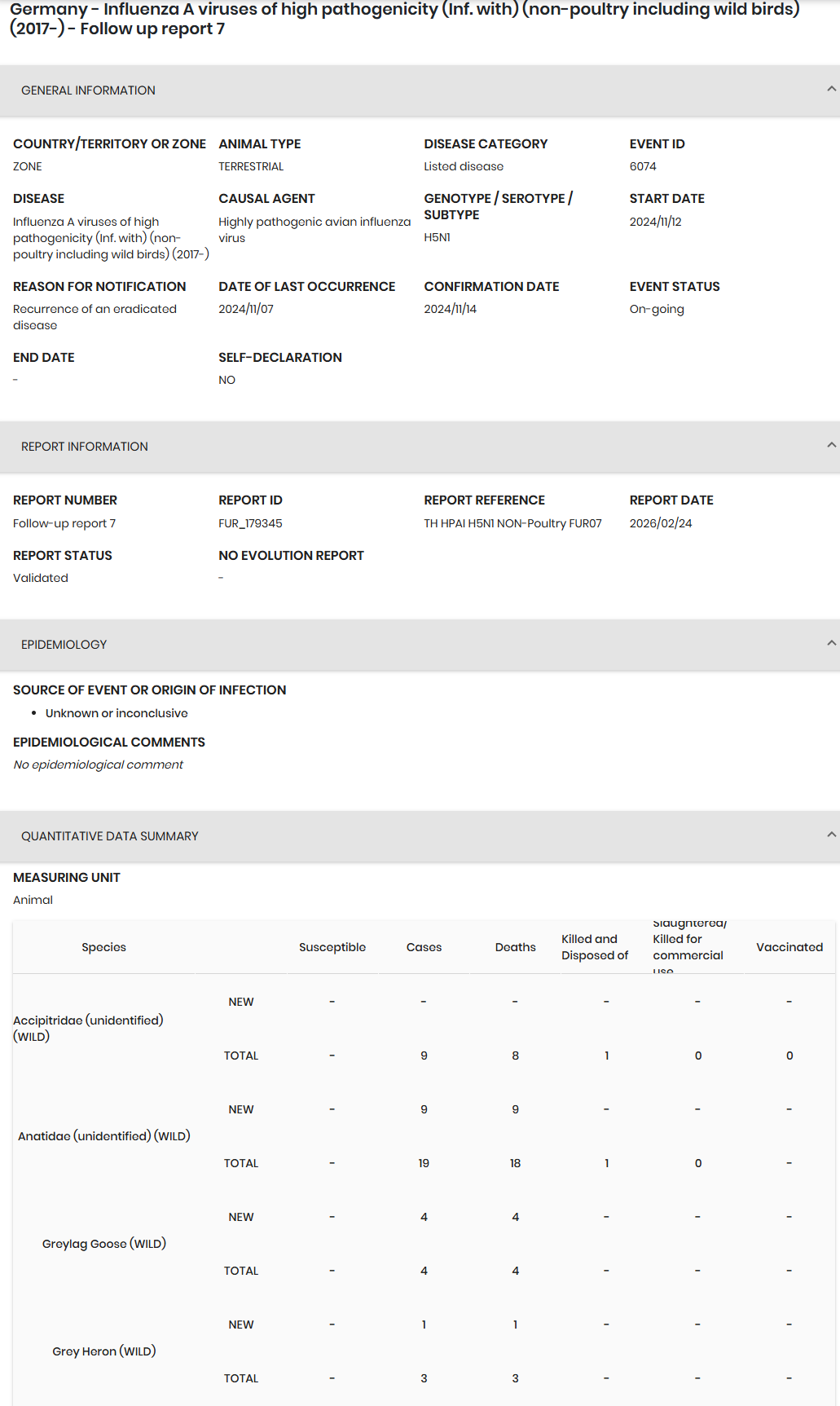
Task: Select the Anatidae (unidentified) species row label
Action: [103, 1136]
